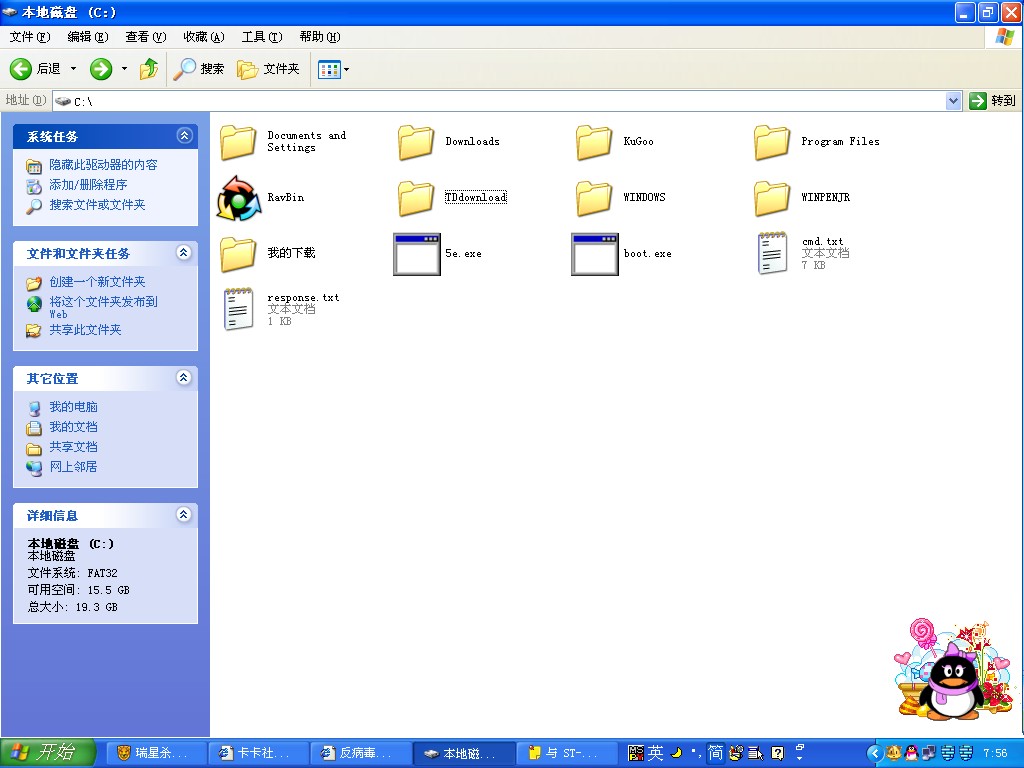Open My Network Places (网上邻居) link
1024x768 pixels.
pos(73,467)
